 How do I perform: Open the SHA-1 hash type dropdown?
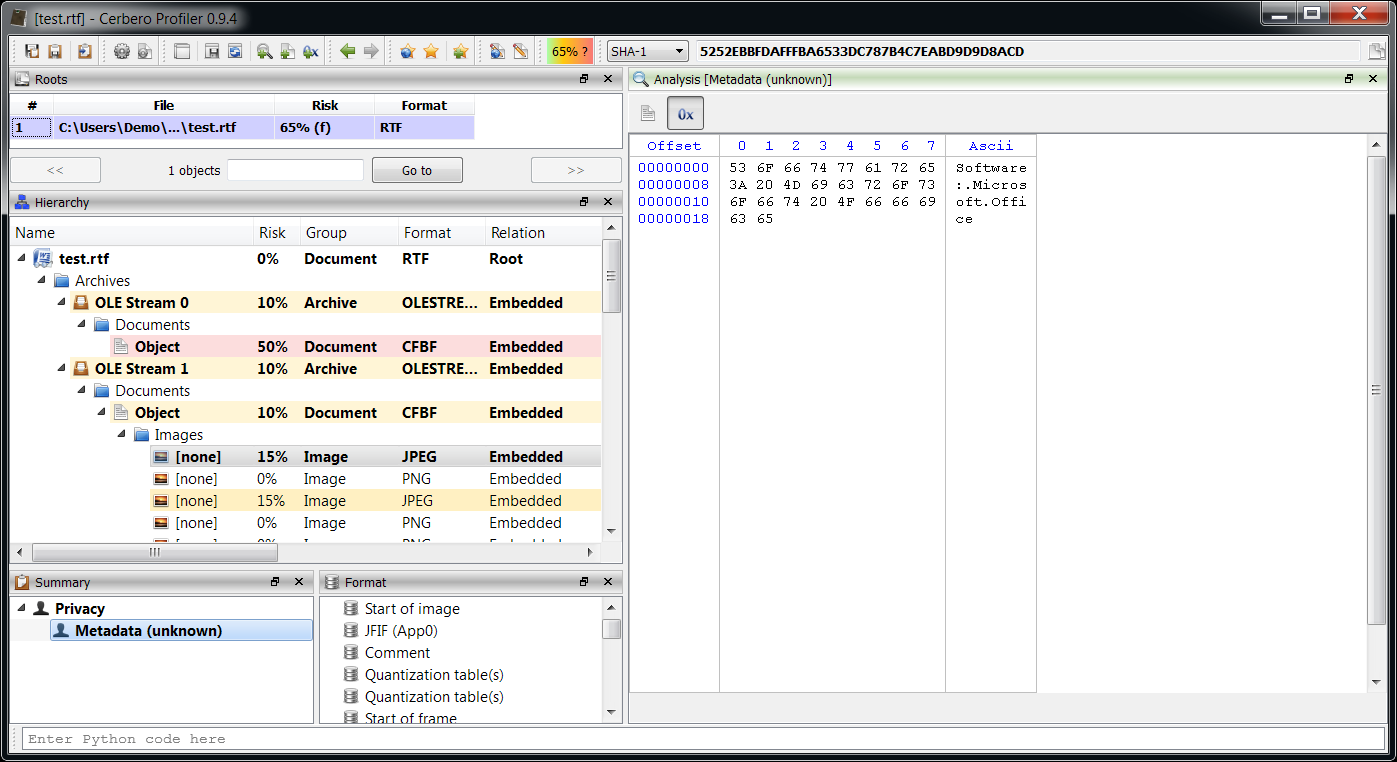click(647, 51)
